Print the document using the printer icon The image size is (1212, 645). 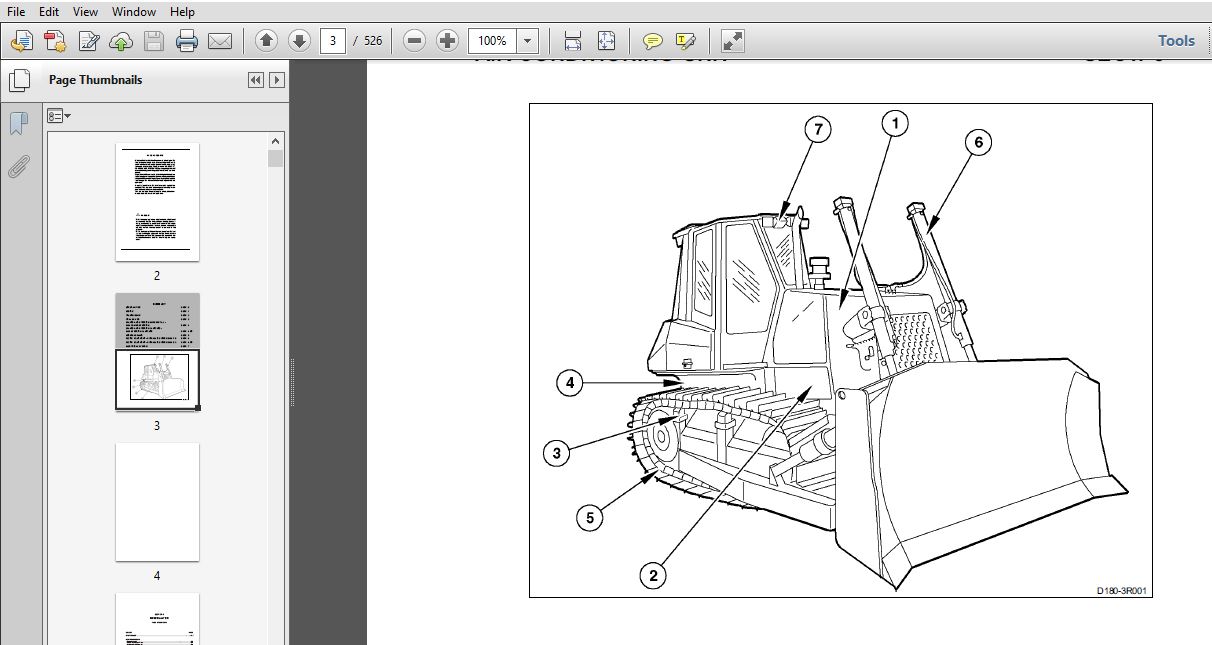[x=187, y=41]
